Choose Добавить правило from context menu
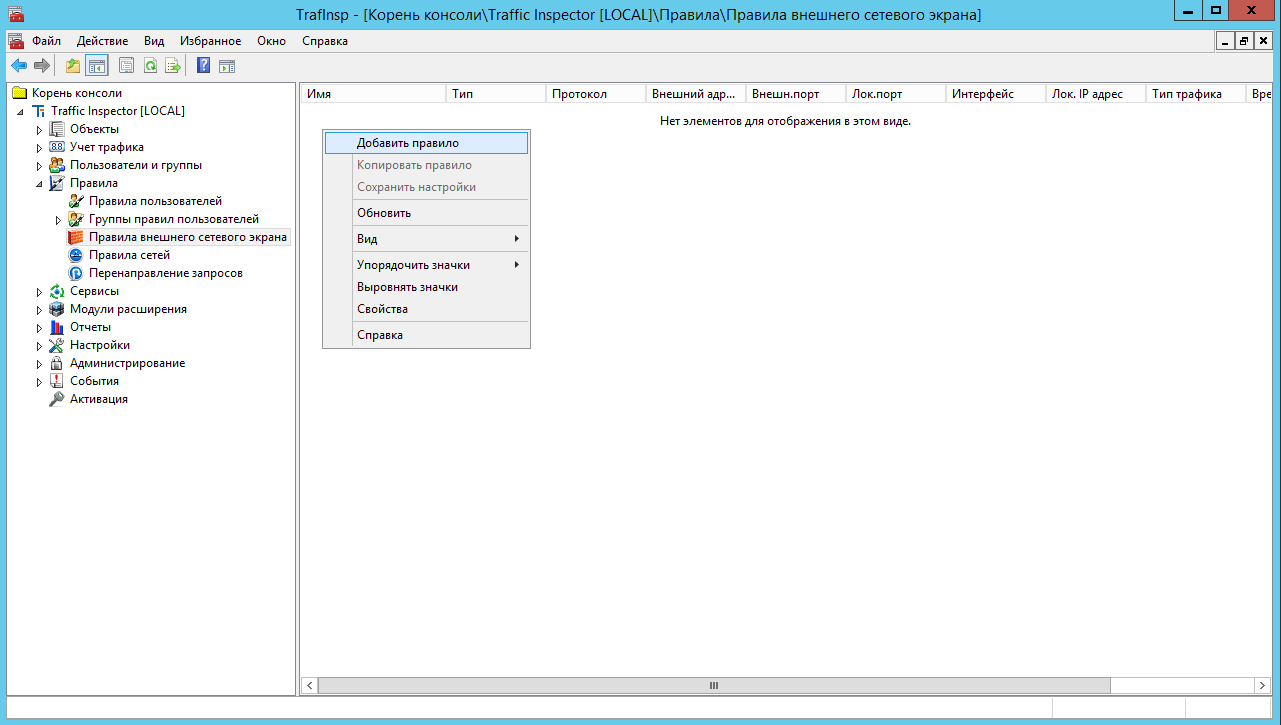 coord(426,143)
